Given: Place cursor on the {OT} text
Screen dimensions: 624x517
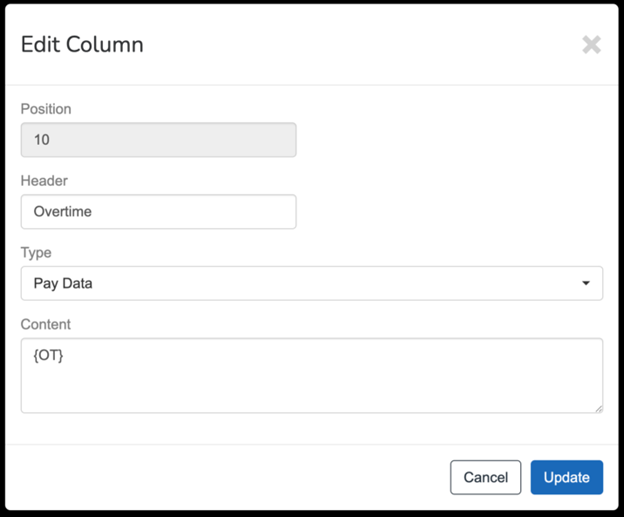Looking at the screenshot, I should coord(48,355).
